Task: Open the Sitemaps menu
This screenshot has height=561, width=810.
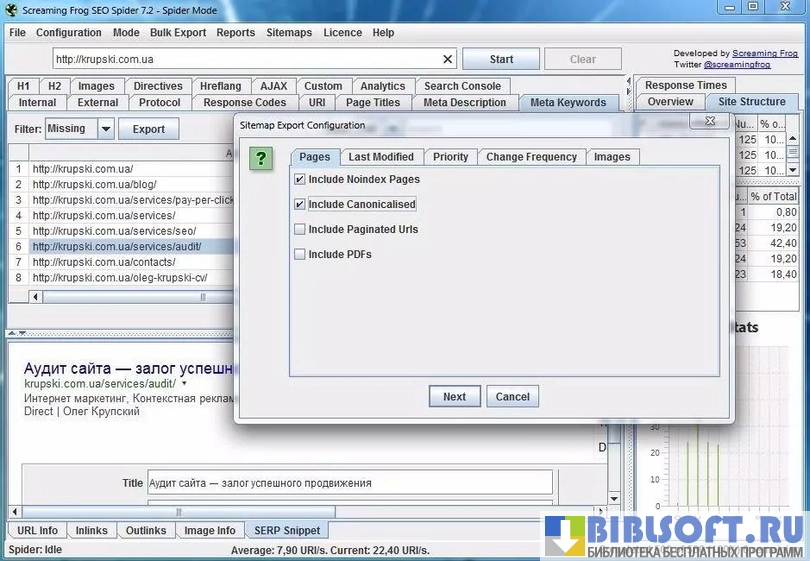Action: (289, 32)
